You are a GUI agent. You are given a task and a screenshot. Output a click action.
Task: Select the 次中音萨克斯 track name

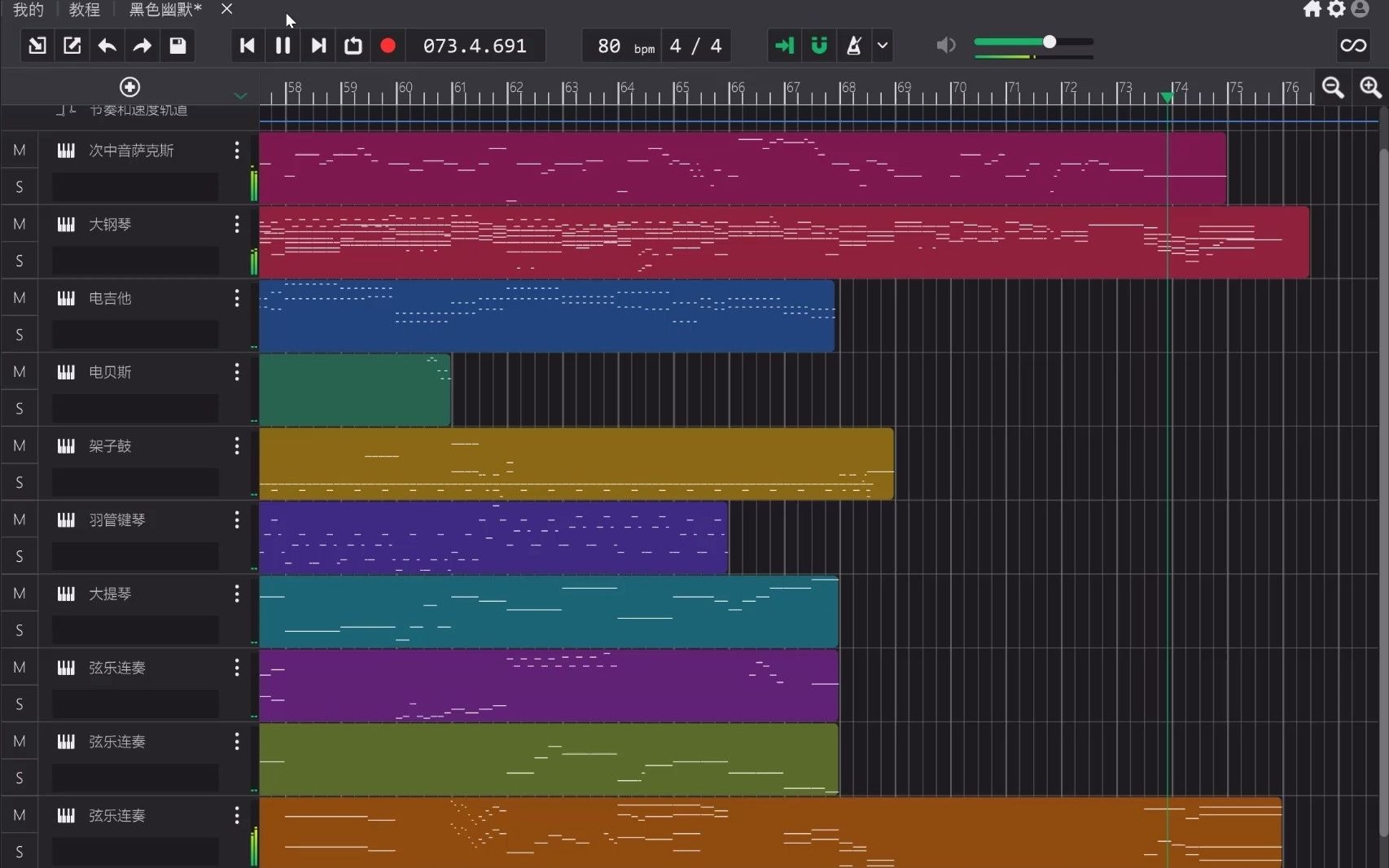click(x=131, y=150)
